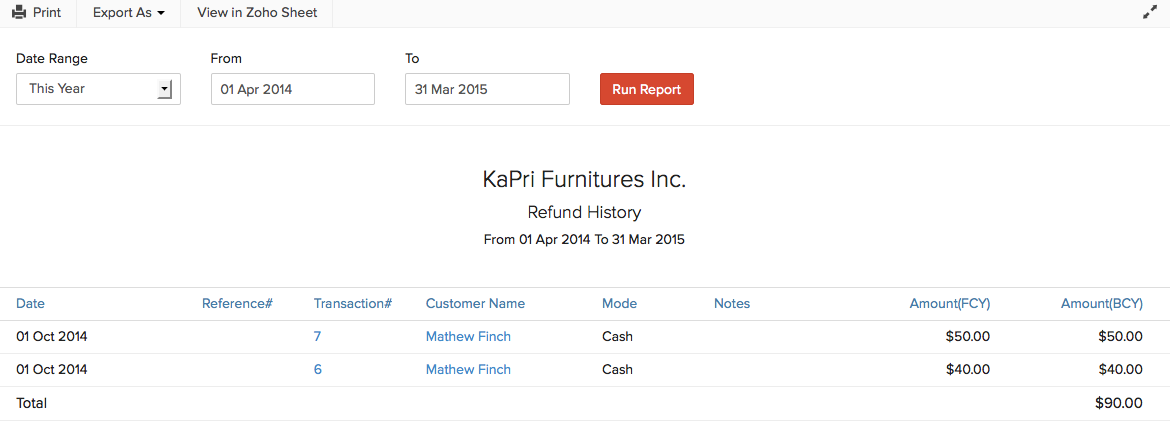Open transaction number 7

click(317, 336)
